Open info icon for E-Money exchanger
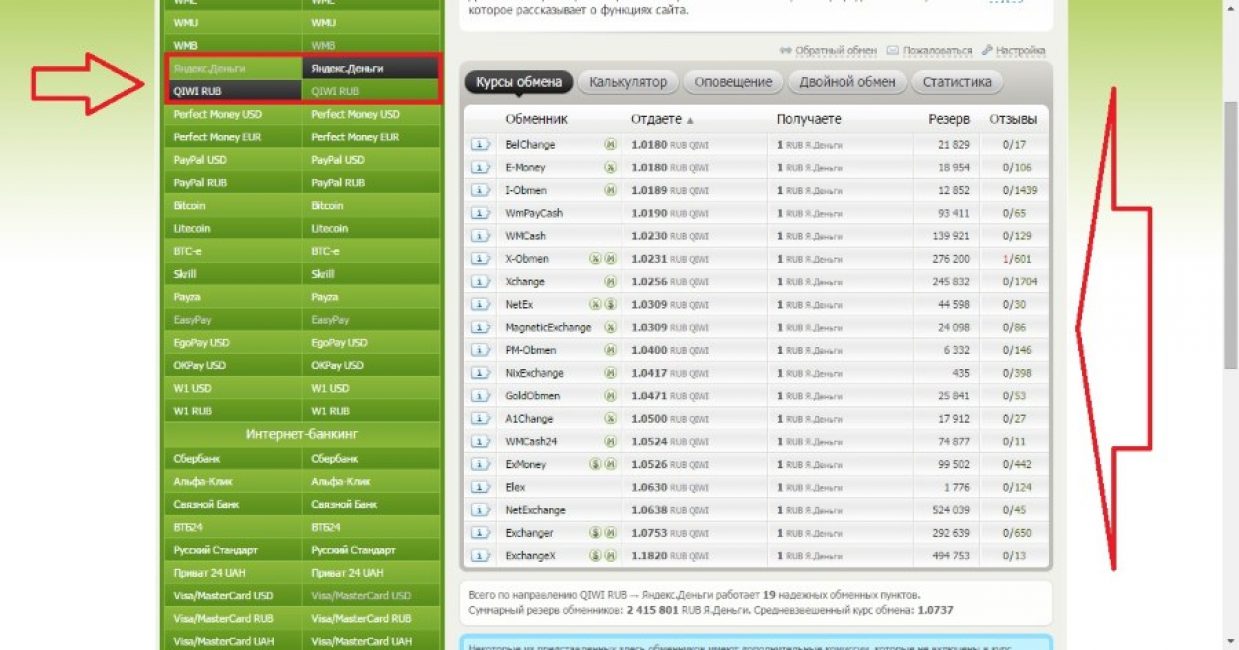Image resolution: width=1239 pixels, height=650 pixels. pyautogui.click(x=480, y=168)
